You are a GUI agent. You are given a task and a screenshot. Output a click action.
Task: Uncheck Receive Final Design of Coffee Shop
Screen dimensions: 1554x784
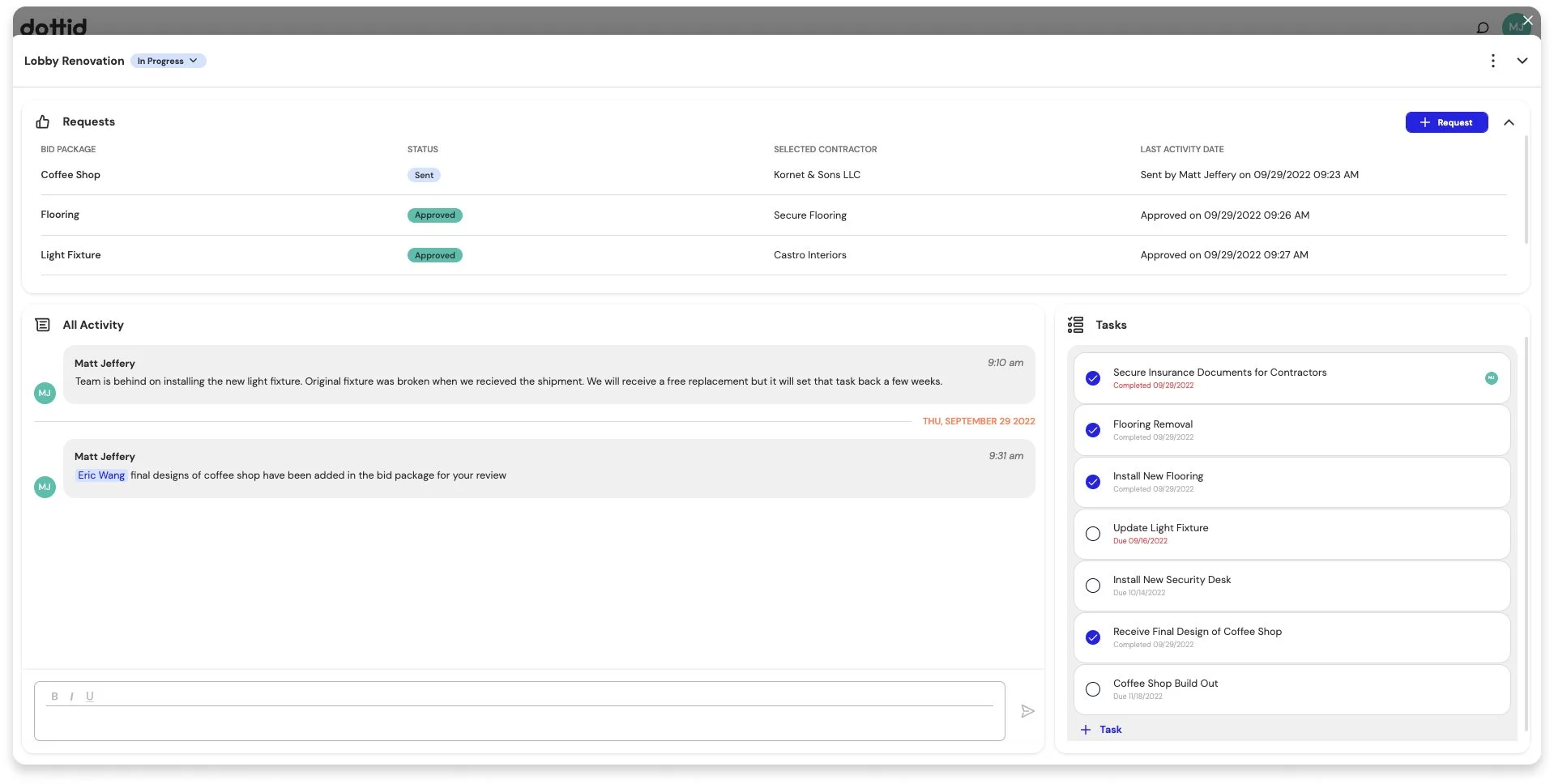(x=1093, y=637)
